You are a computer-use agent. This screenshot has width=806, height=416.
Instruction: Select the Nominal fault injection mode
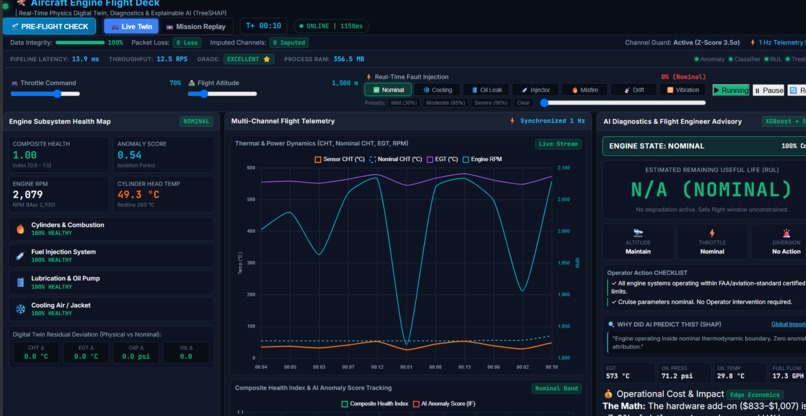[x=388, y=90]
